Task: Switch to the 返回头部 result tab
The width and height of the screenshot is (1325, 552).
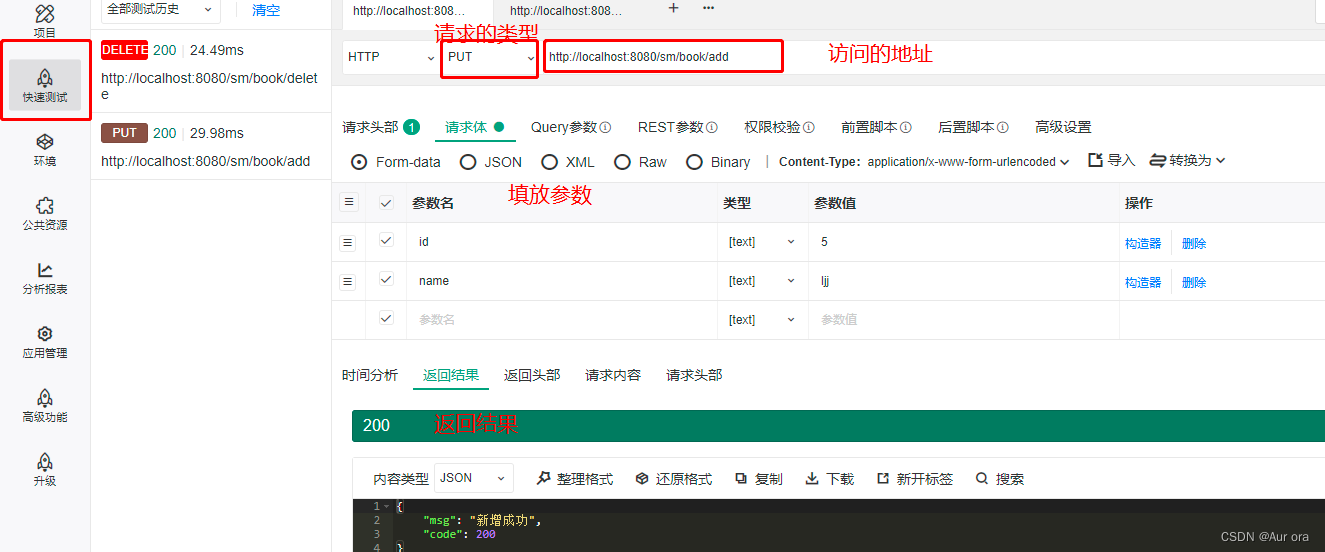Action: tap(532, 375)
